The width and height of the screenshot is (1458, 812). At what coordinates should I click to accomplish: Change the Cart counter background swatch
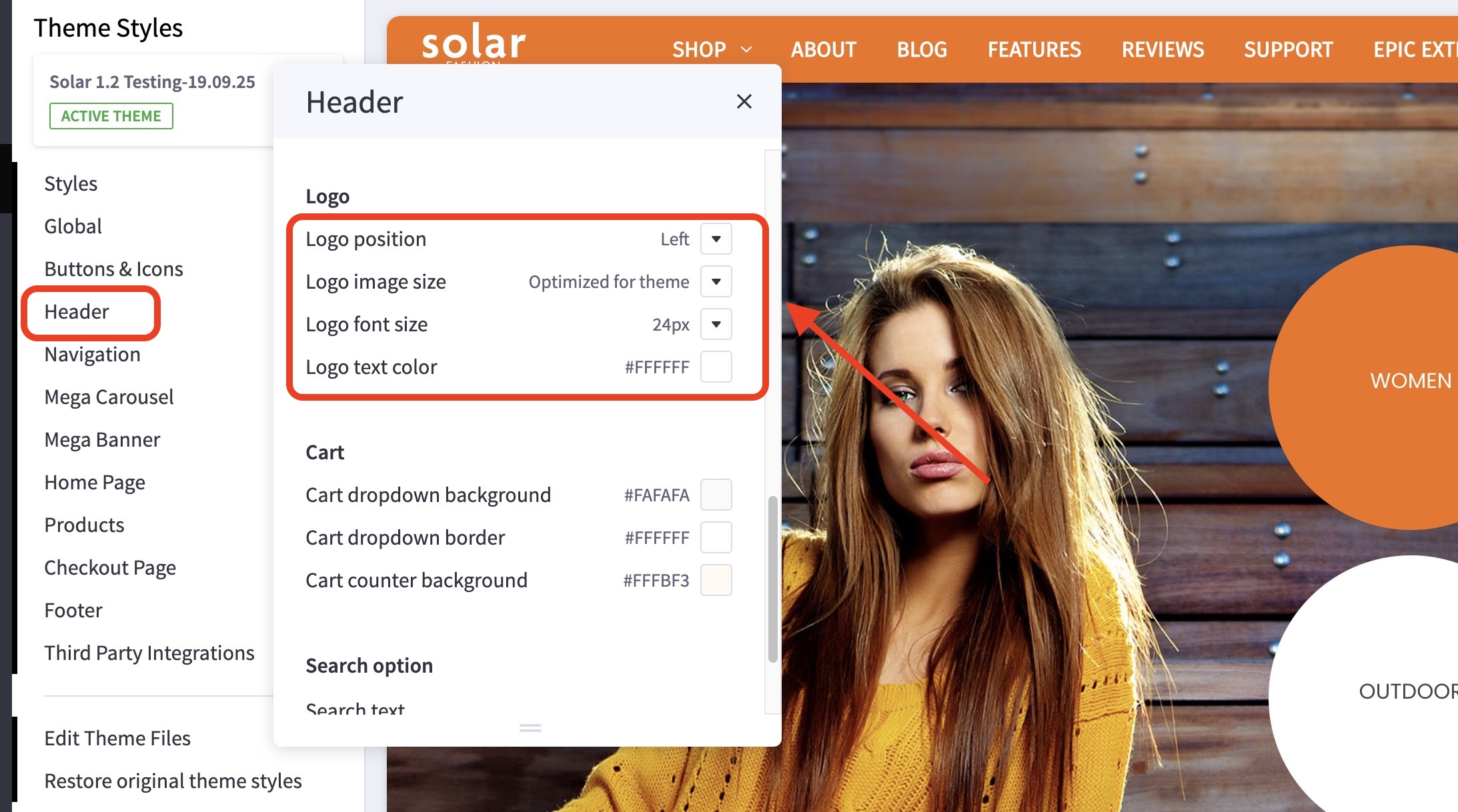716,580
